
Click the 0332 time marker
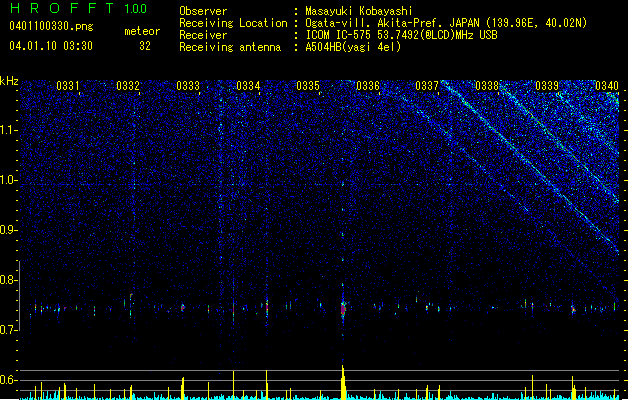pos(128,86)
